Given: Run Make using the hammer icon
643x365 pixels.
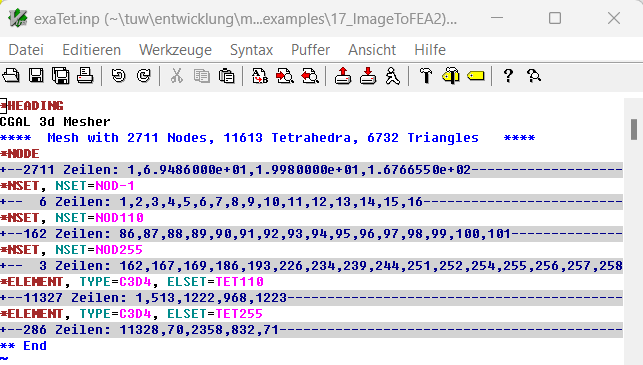Looking at the screenshot, I should (426, 76).
